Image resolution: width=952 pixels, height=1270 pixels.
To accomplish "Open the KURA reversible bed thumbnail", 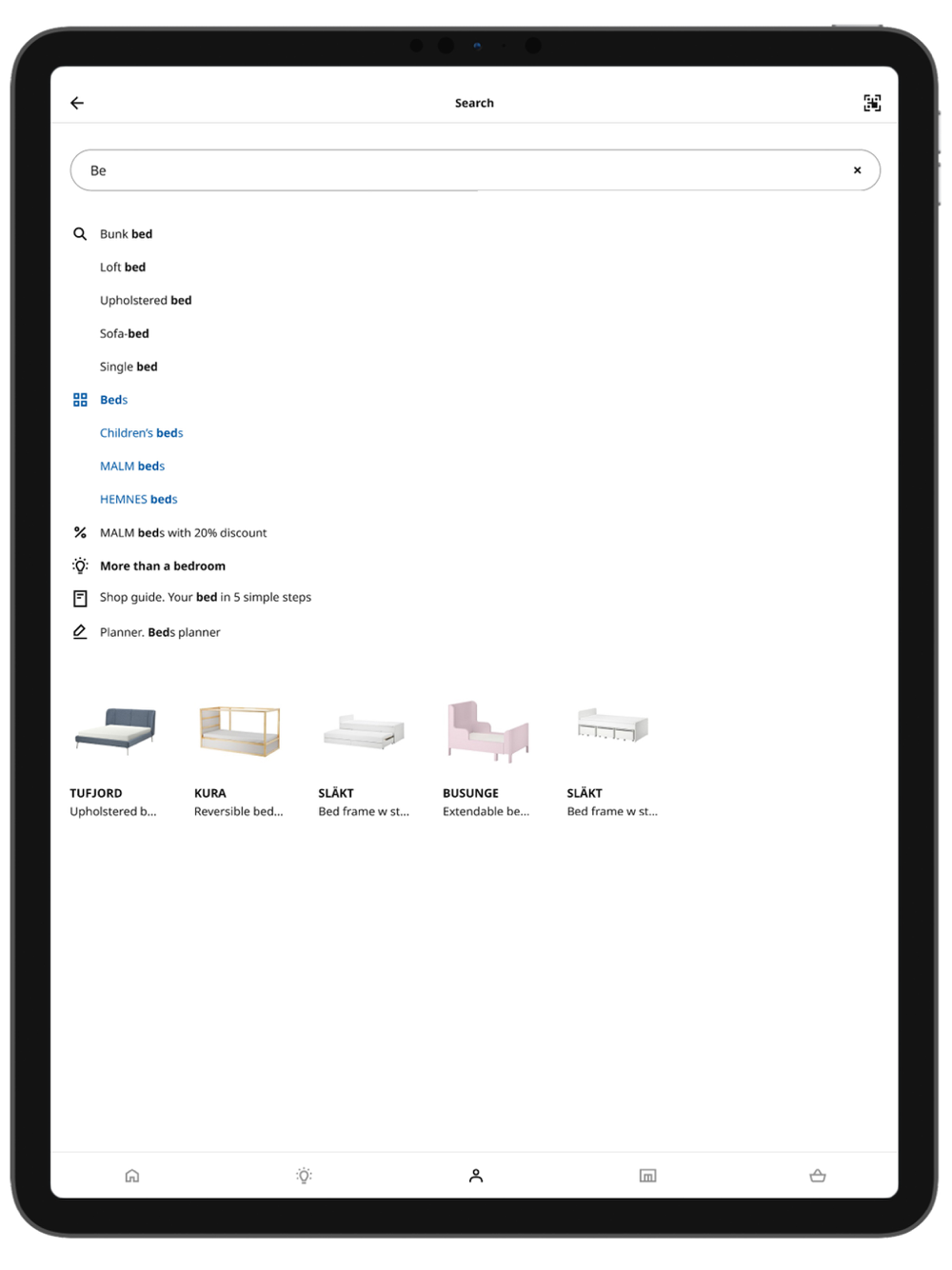I will pos(239,730).
